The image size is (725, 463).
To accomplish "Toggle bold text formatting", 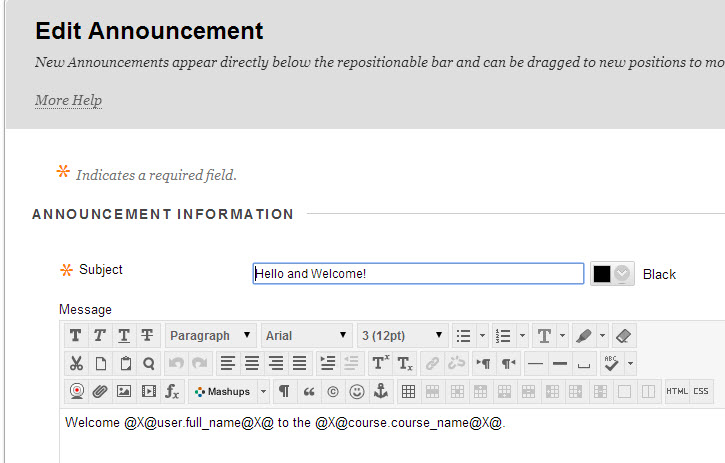I will point(76,336).
